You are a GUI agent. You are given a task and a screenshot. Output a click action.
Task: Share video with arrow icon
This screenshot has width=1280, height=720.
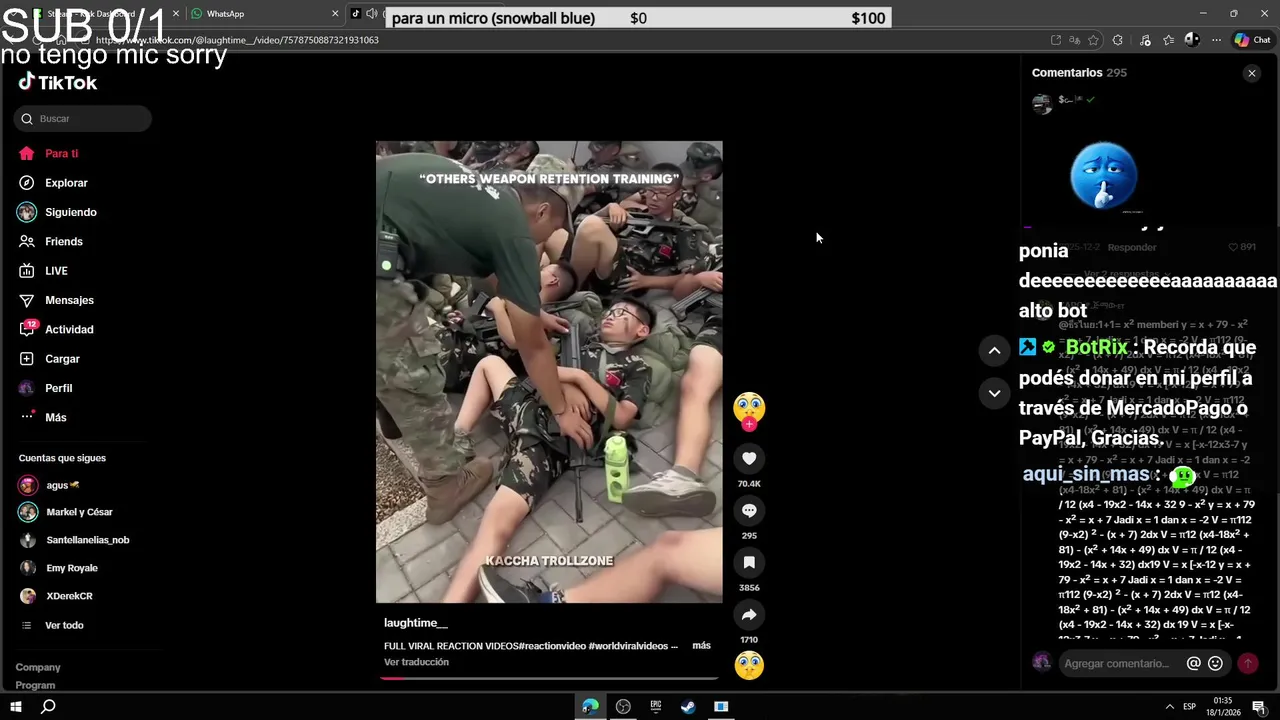coord(749,614)
